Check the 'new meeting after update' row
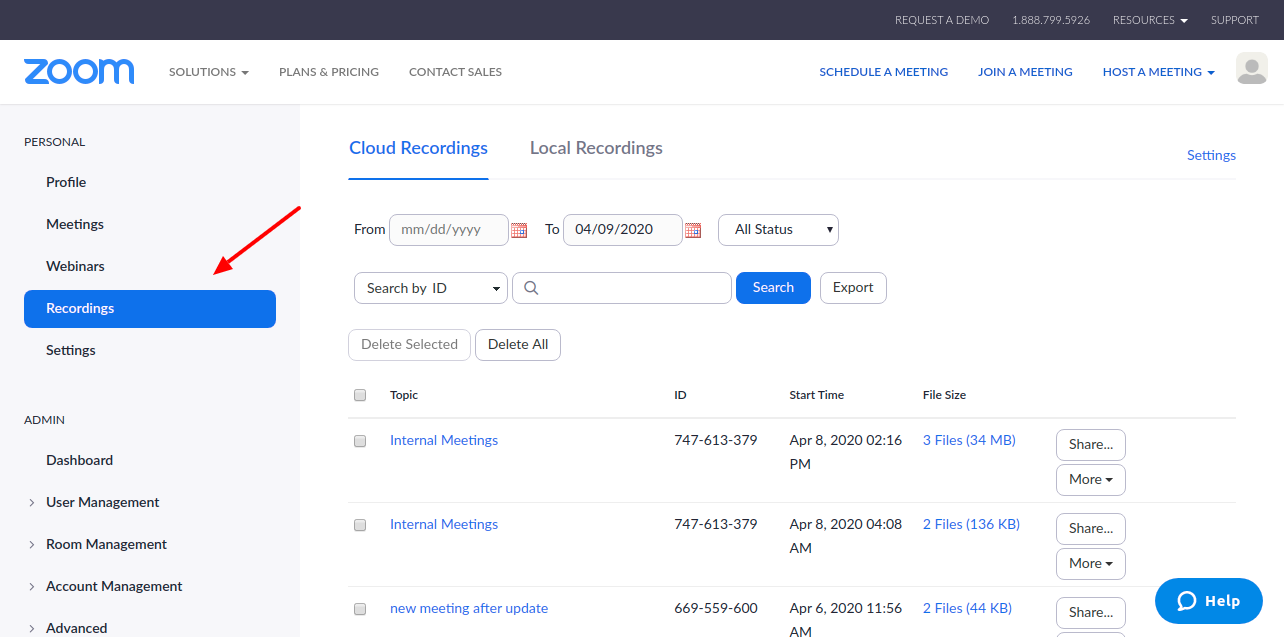The image size is (1284, 637). [x=360, y=609]
